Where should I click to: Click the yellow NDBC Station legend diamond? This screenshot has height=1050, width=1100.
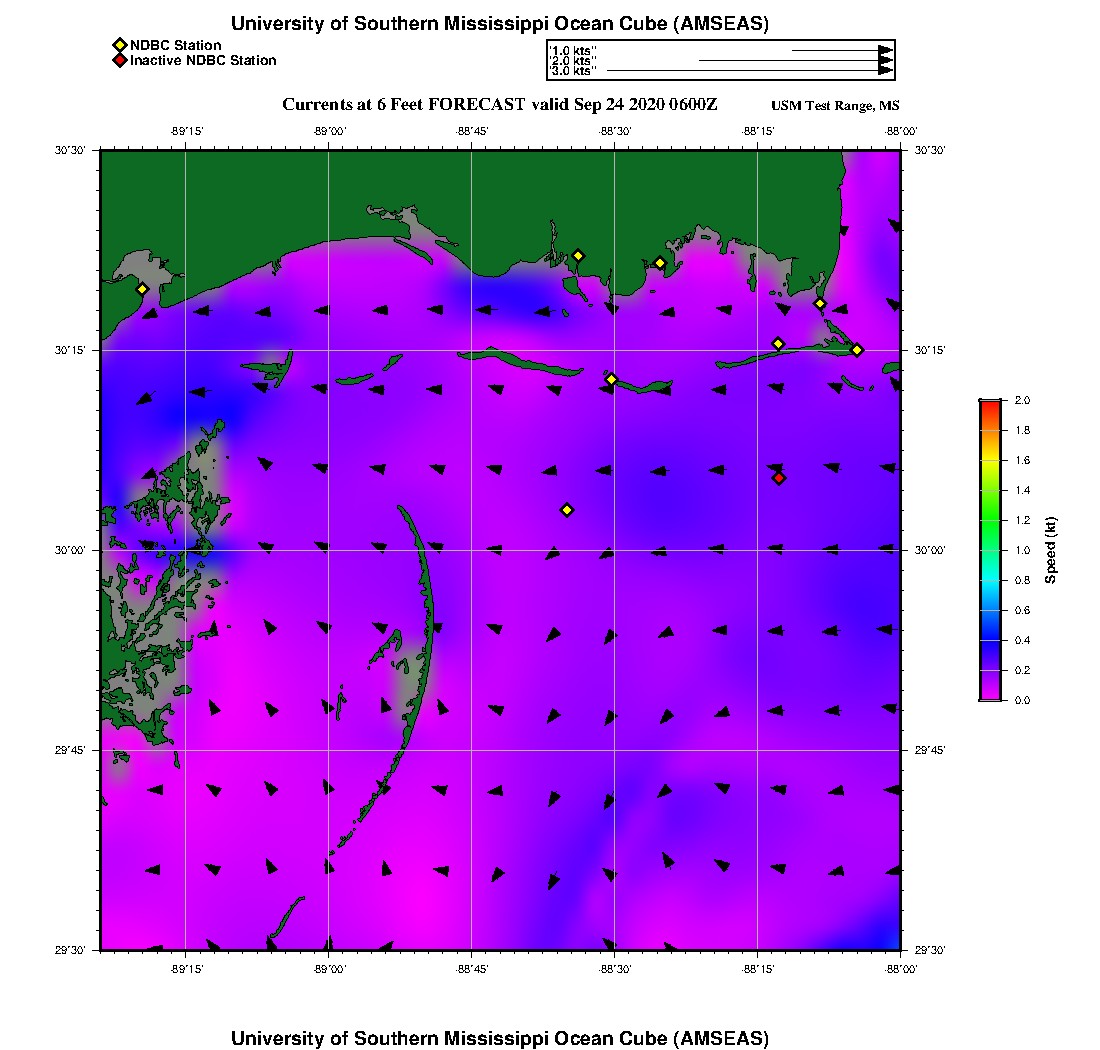[119, 45]
